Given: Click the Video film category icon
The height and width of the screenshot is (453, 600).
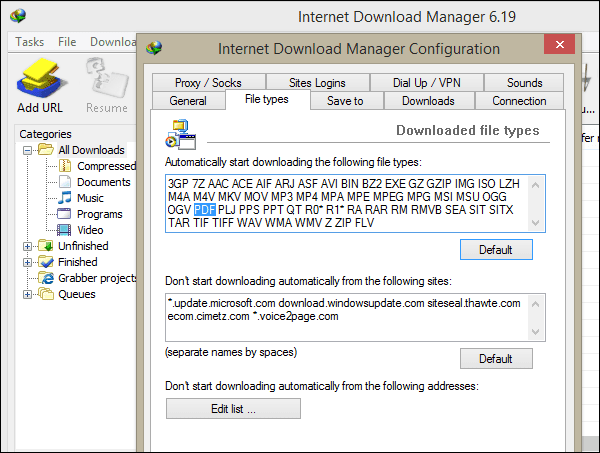Looking at the screenshot, I should pyautogui.click(x=64, y=230).
